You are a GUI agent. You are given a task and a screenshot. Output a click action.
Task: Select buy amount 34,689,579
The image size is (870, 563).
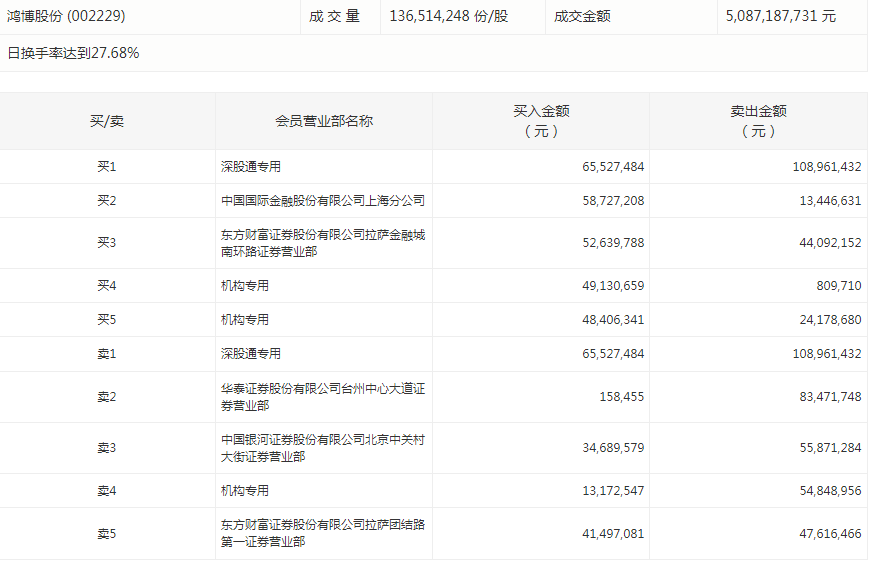(x=613, y=448)
